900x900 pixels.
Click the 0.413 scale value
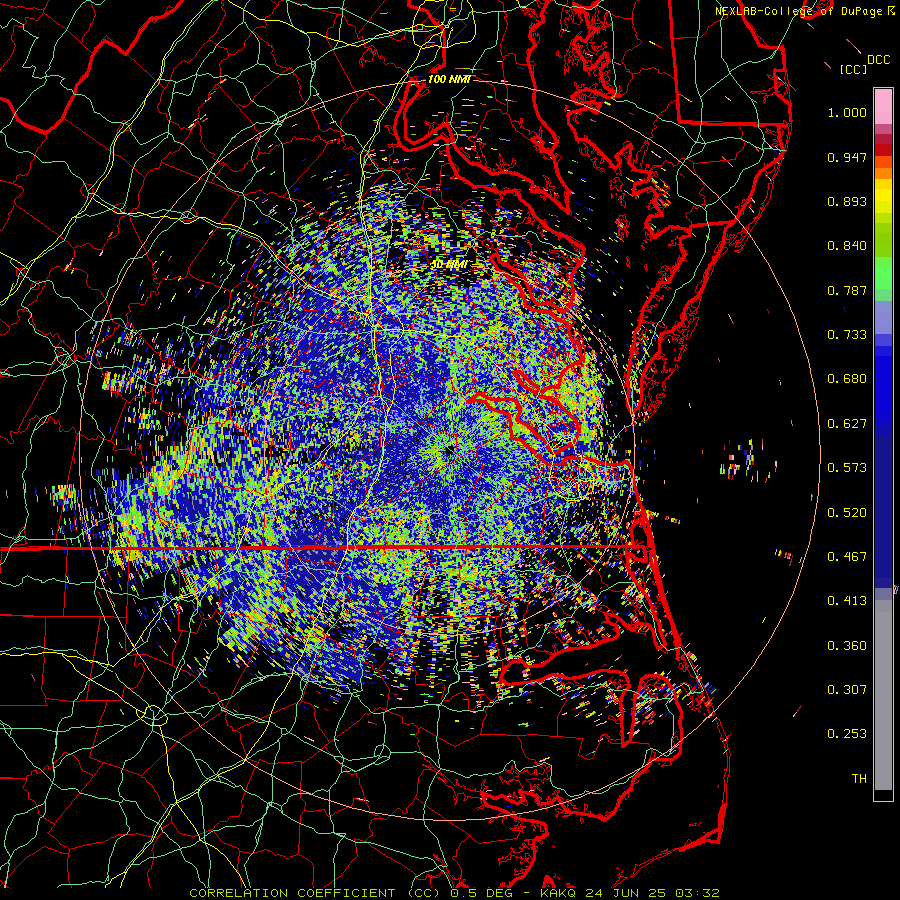pos(847,601)
